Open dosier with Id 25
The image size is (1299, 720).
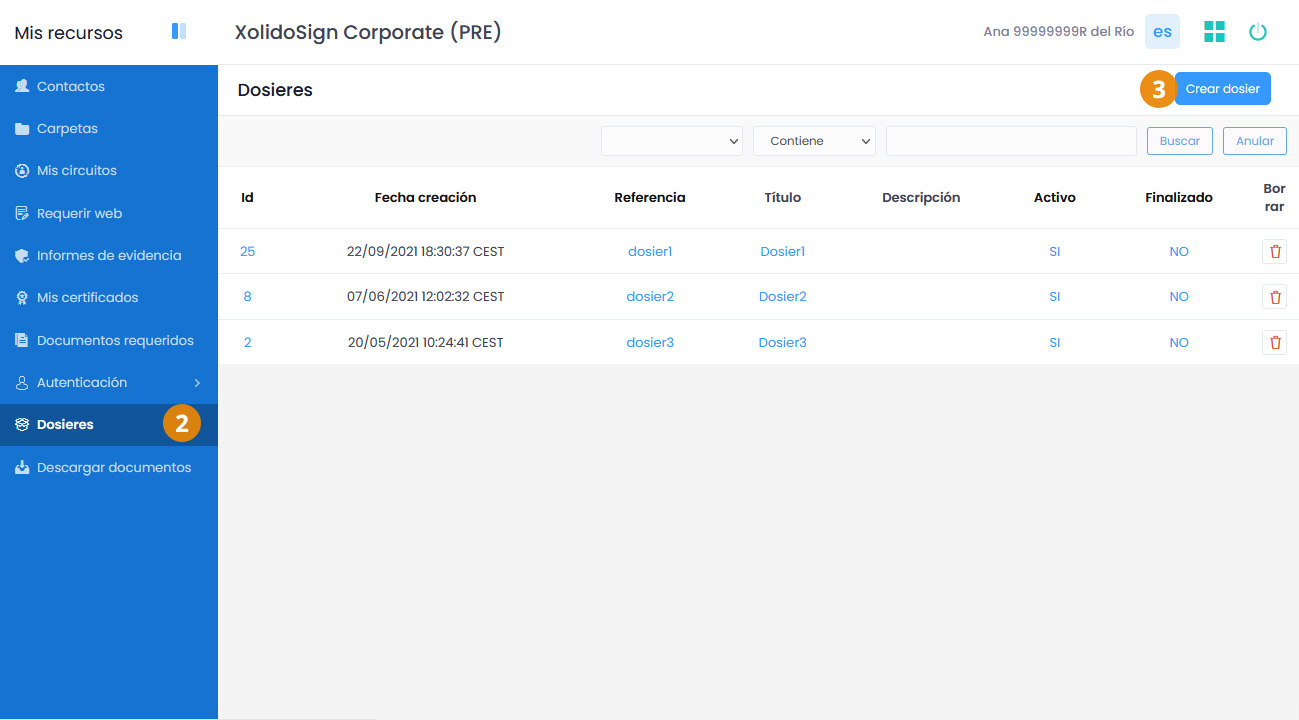247,251
